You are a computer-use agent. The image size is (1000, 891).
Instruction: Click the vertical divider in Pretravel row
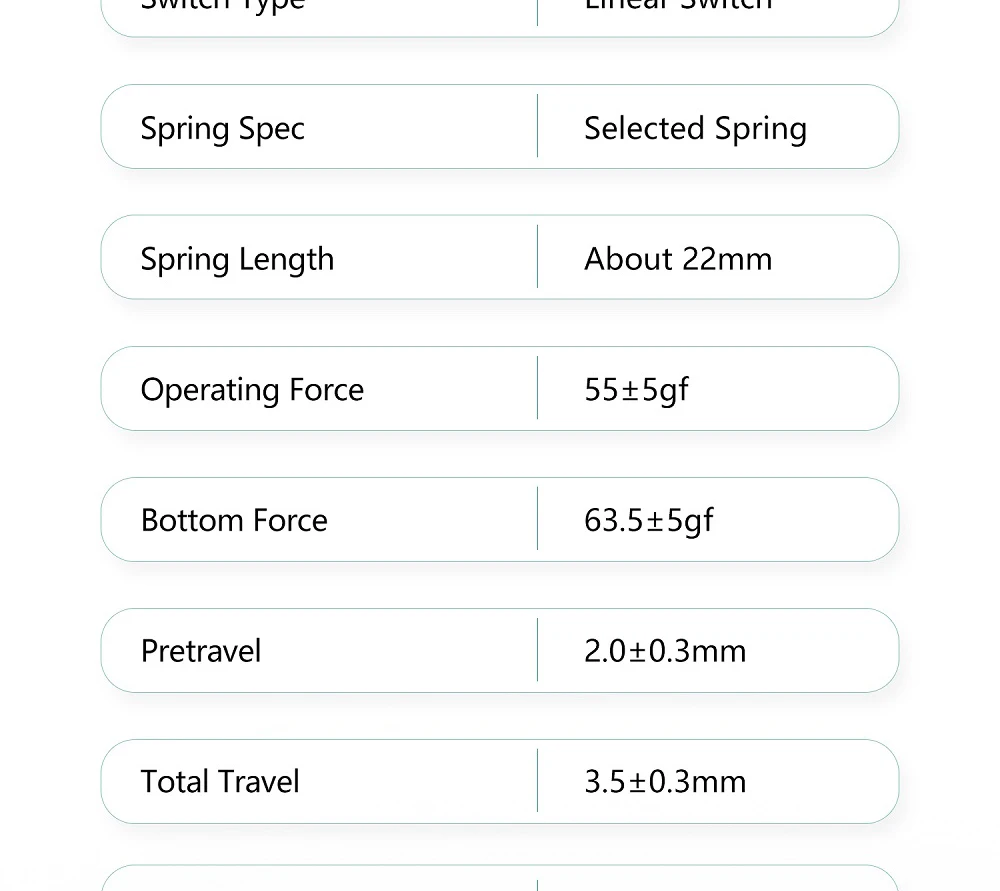(x=538, y=650)
